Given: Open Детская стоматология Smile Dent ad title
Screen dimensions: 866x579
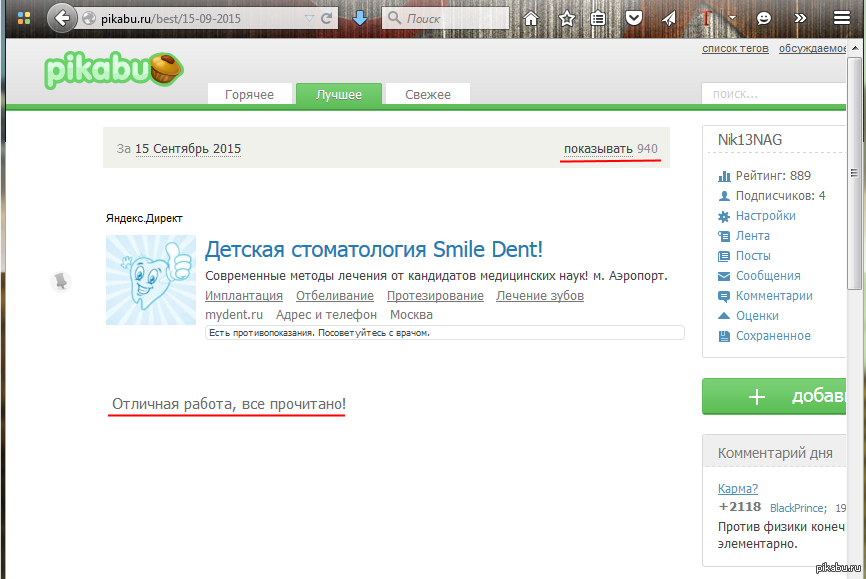Looking at the screenshot, I should [x=373, y=250].
